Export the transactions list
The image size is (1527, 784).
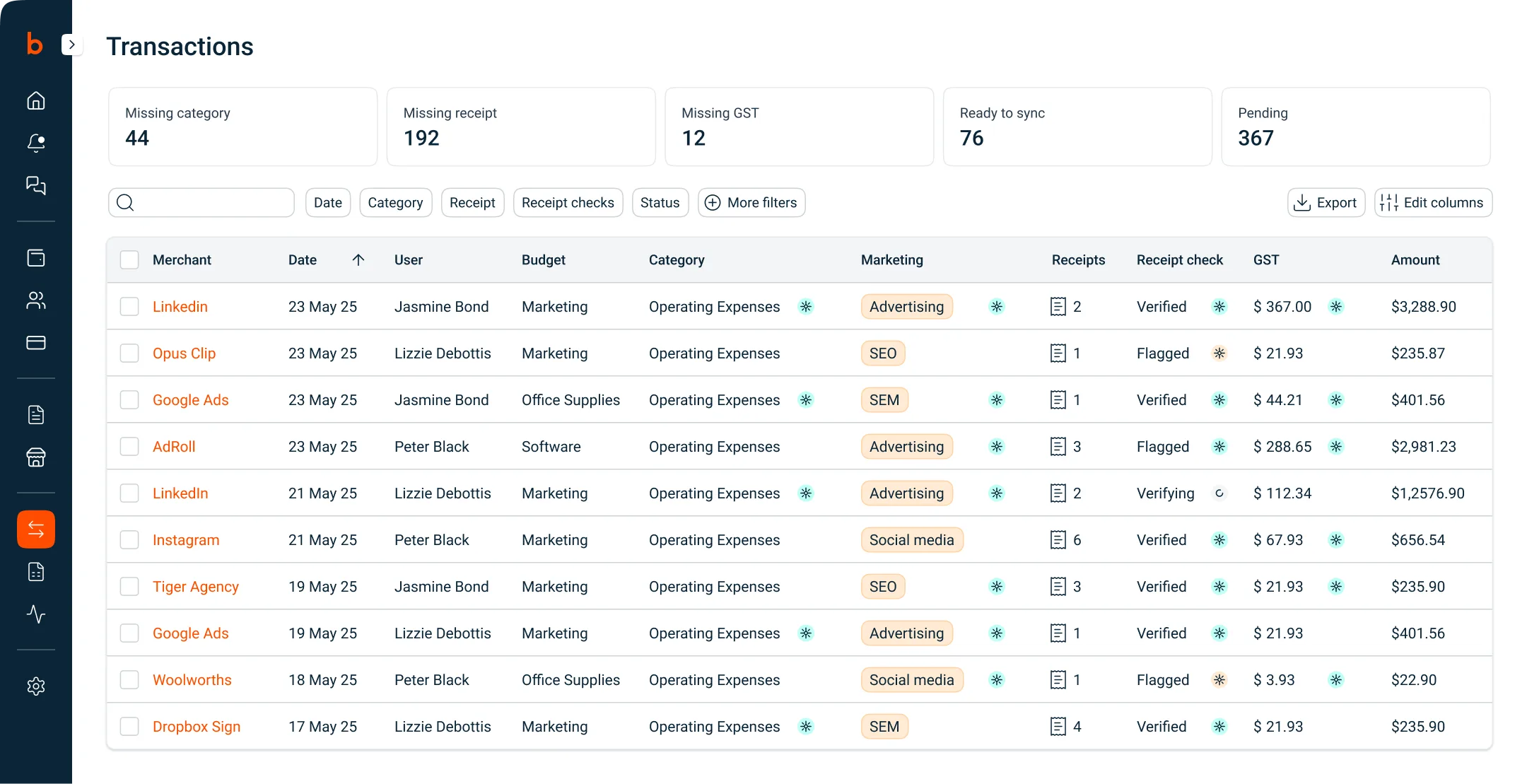point(1326,202)
